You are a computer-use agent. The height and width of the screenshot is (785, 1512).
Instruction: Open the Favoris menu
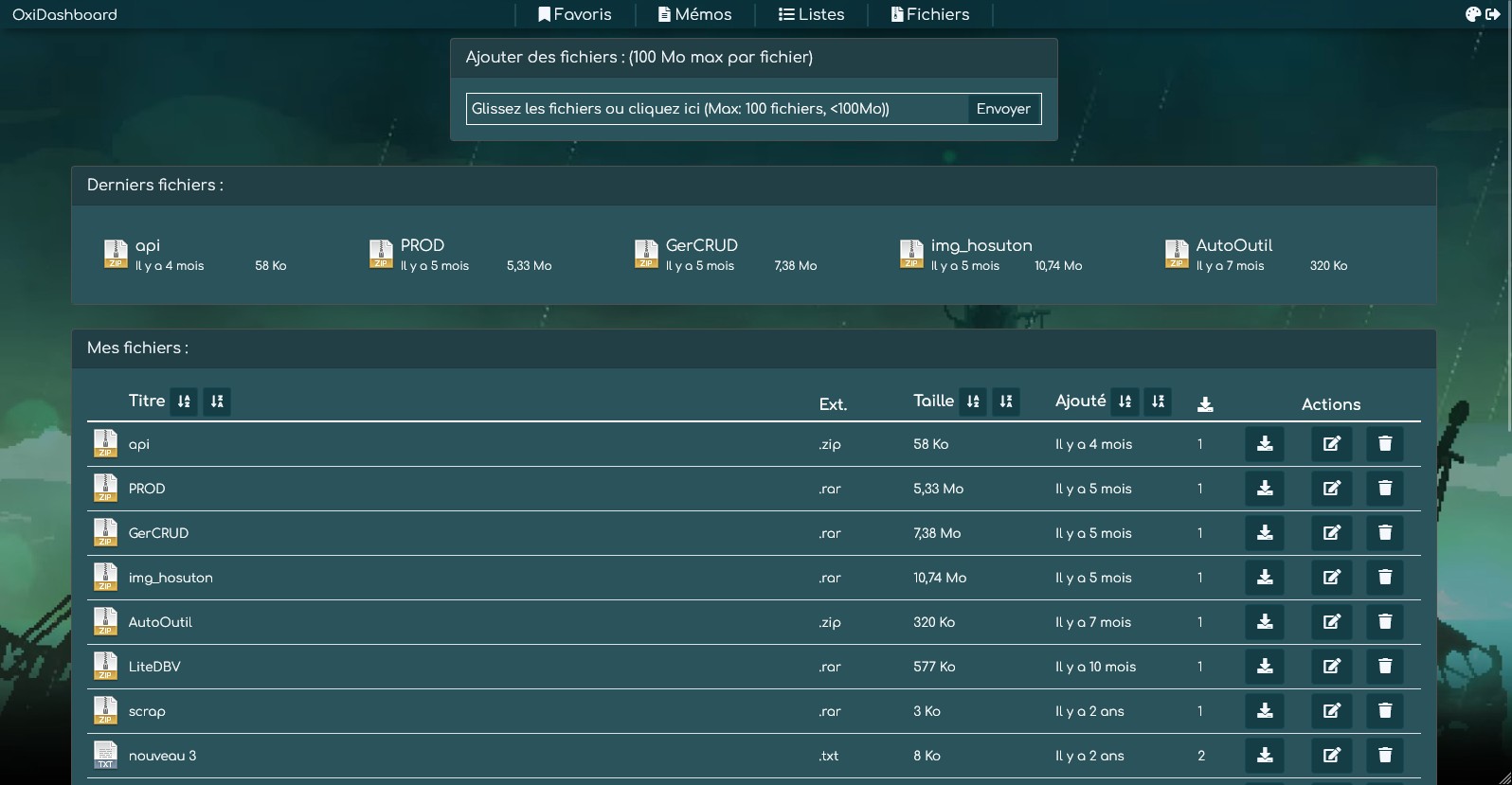pos(575,14)
